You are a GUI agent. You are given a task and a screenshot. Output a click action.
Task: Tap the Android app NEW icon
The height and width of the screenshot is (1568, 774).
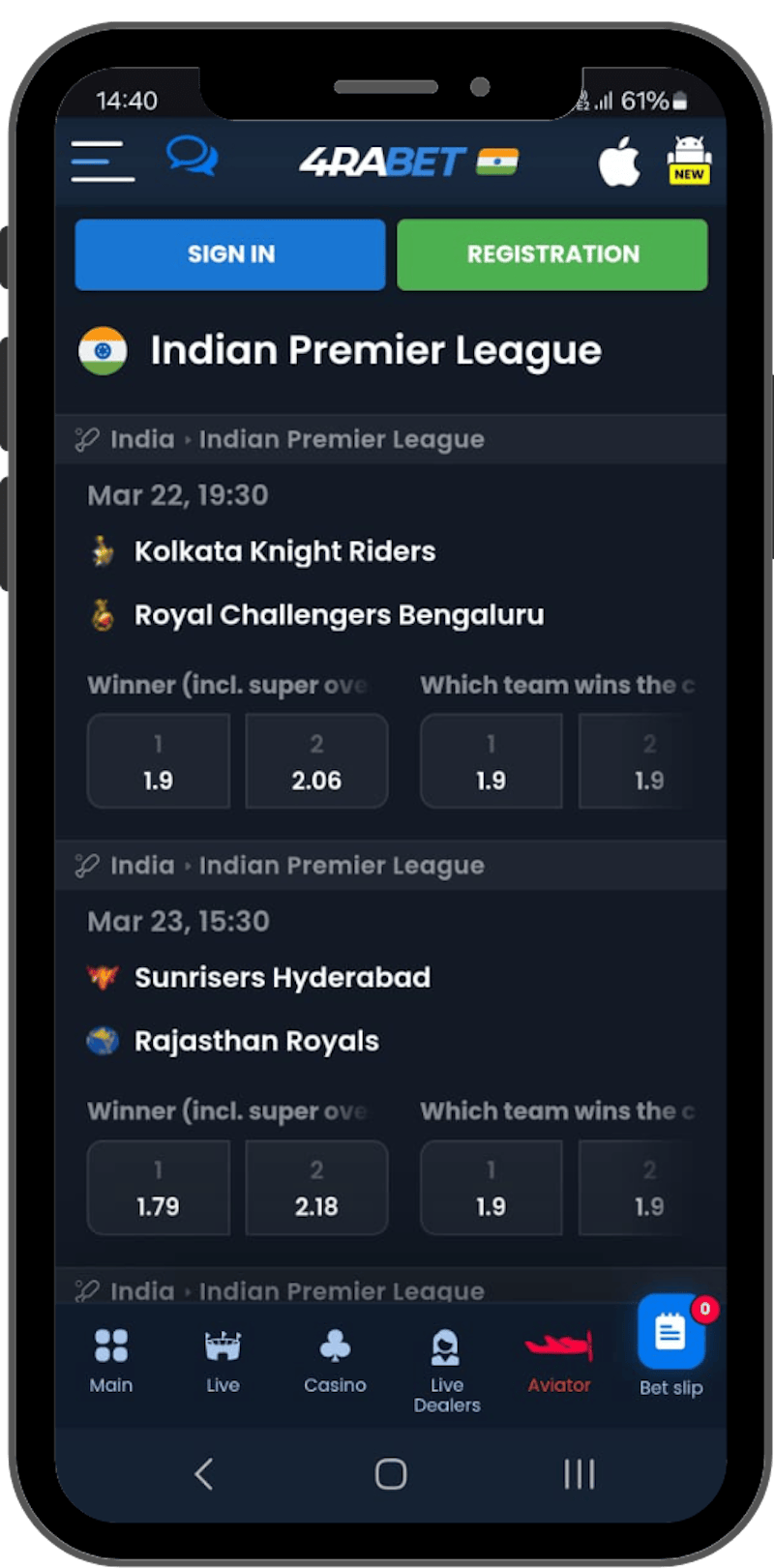pos(689,161)
